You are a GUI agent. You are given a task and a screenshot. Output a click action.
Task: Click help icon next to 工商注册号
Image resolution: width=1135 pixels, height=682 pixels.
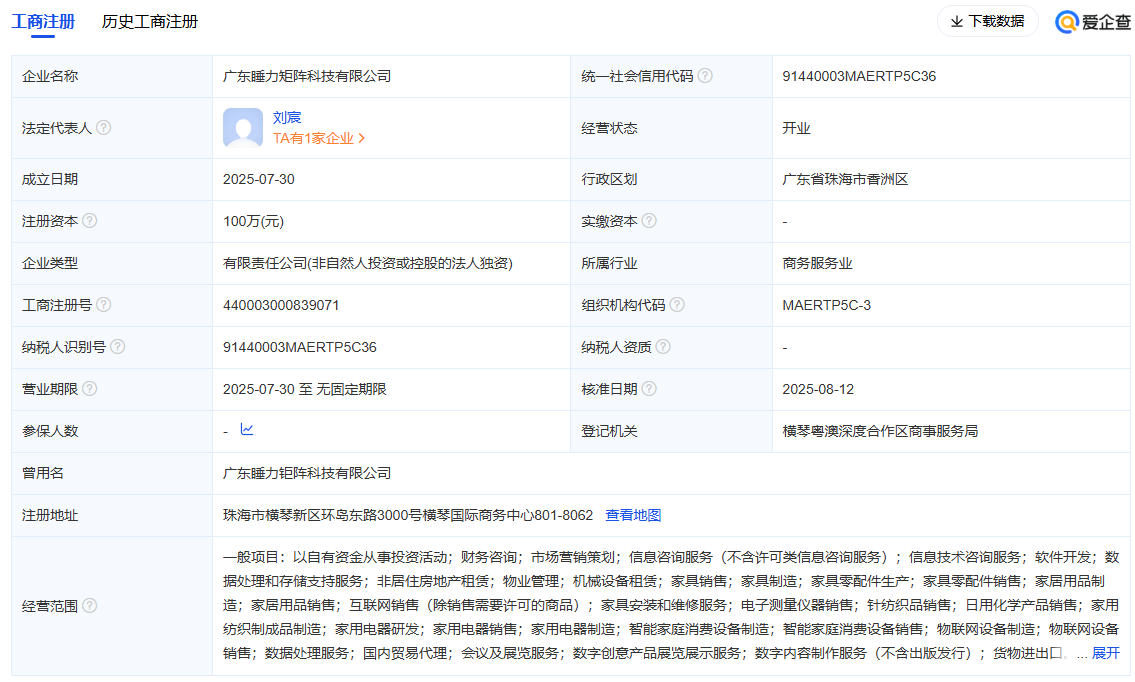click(104, 305)
